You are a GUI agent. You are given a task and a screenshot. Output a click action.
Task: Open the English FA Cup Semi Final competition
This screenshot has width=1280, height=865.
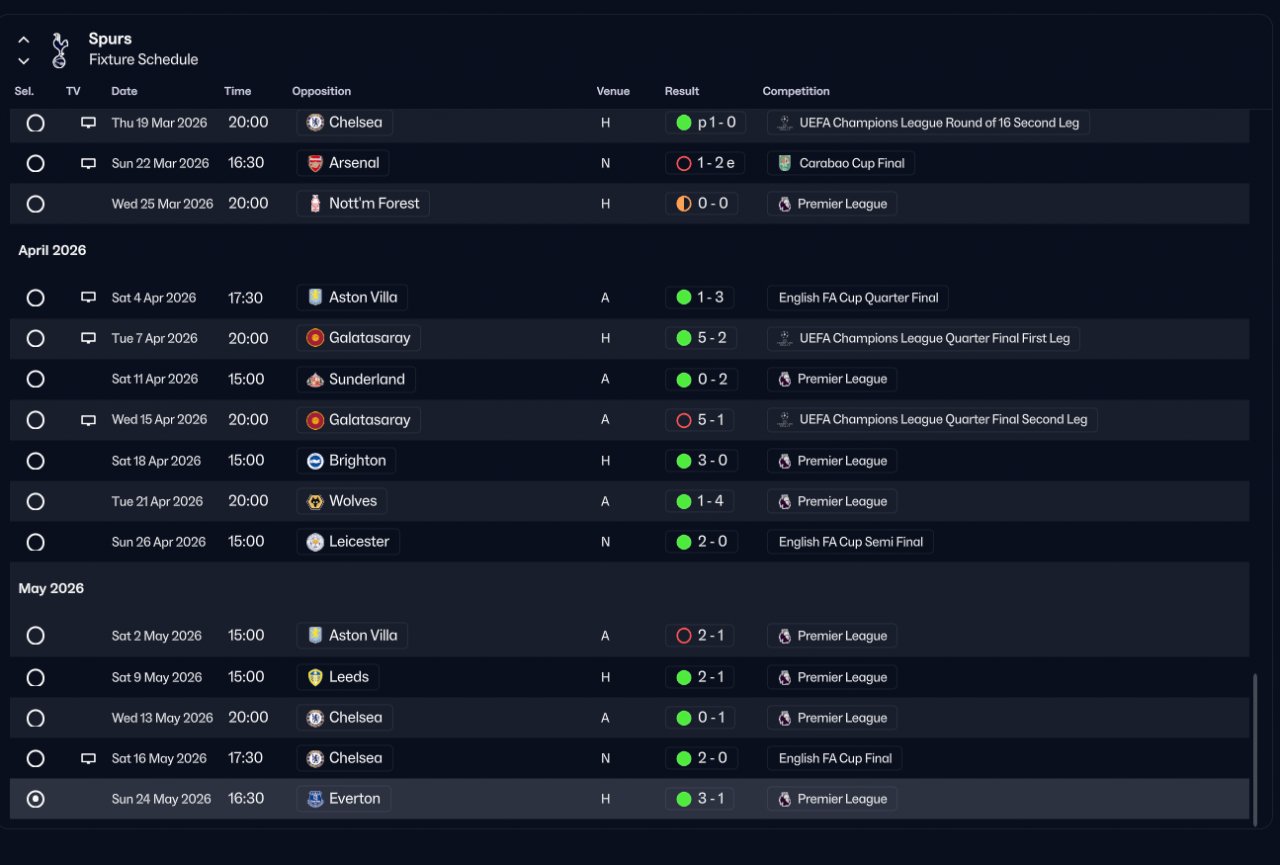point(851,542)
